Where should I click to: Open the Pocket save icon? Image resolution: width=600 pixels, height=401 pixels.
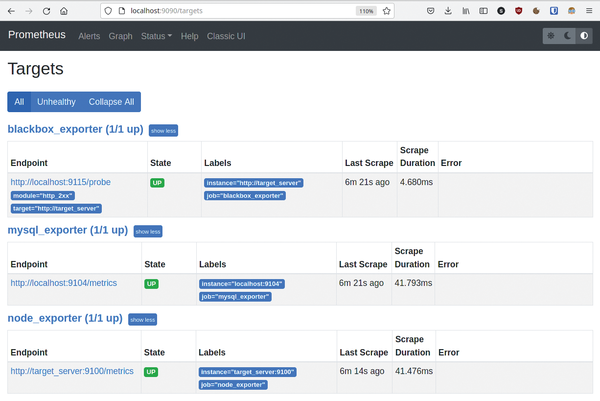pyautogui.click(x=430, y=11)
